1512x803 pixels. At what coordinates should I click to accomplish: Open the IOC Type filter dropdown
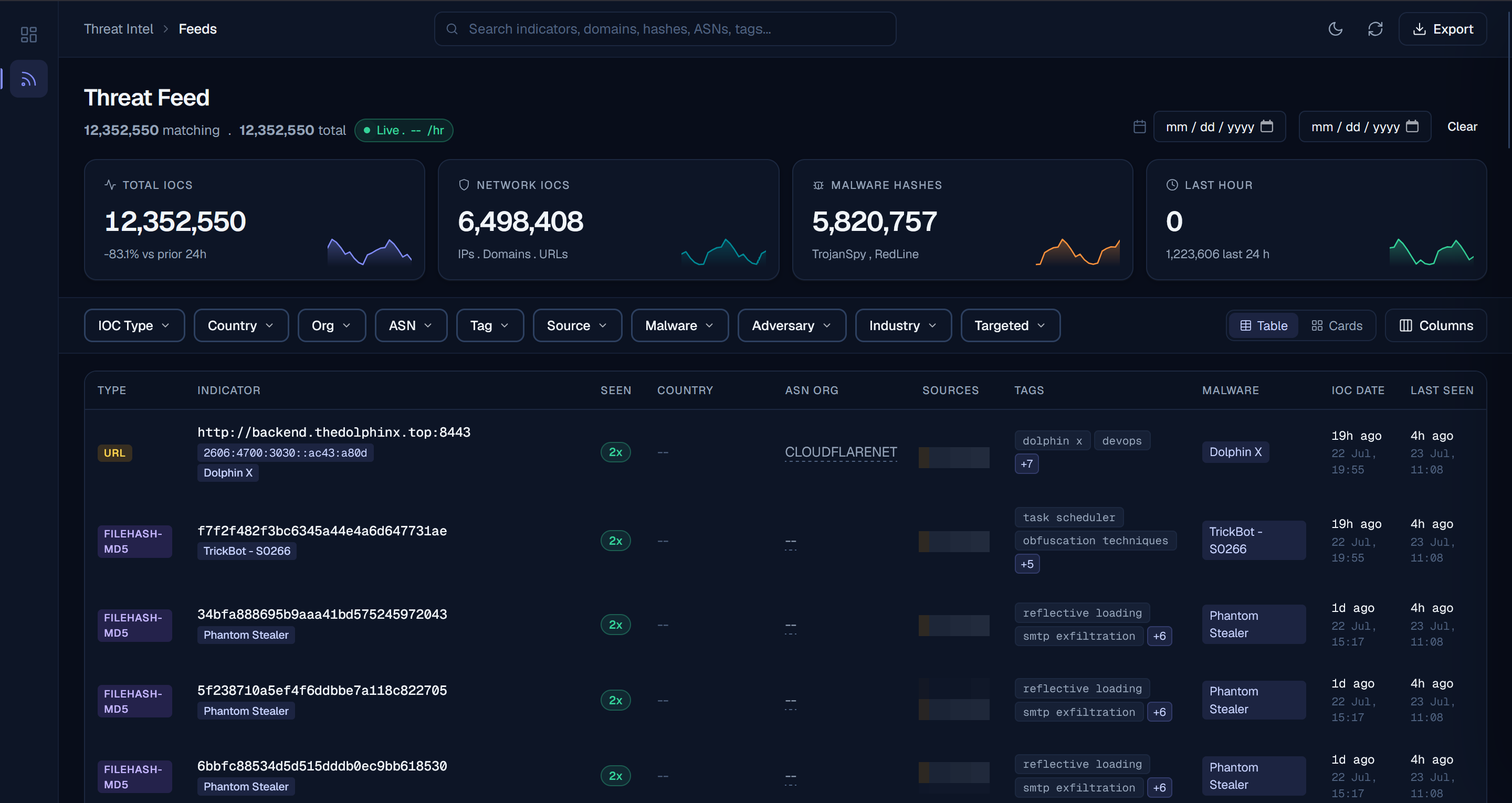tap(134, 326)
